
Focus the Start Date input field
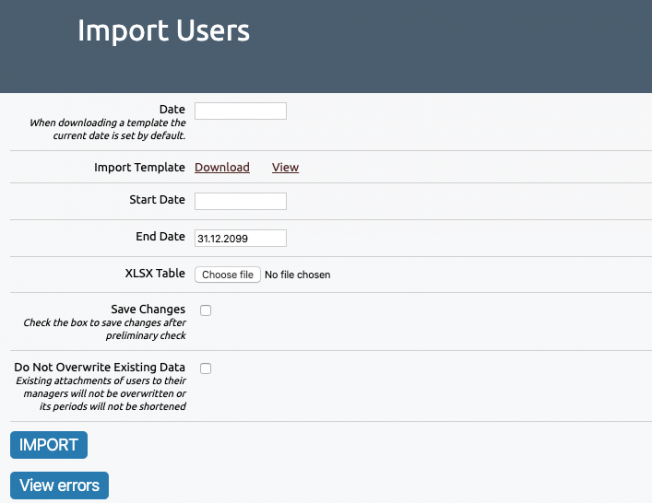click(240, 201)
